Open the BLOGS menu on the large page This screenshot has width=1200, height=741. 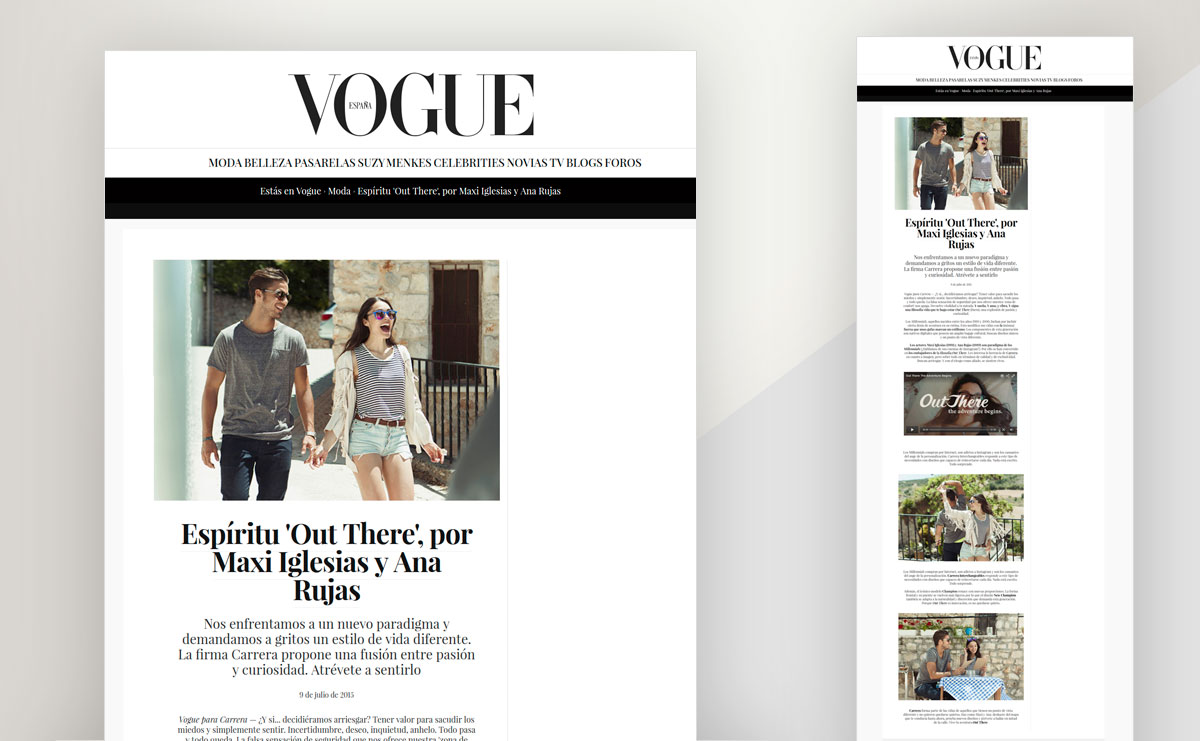585,163
